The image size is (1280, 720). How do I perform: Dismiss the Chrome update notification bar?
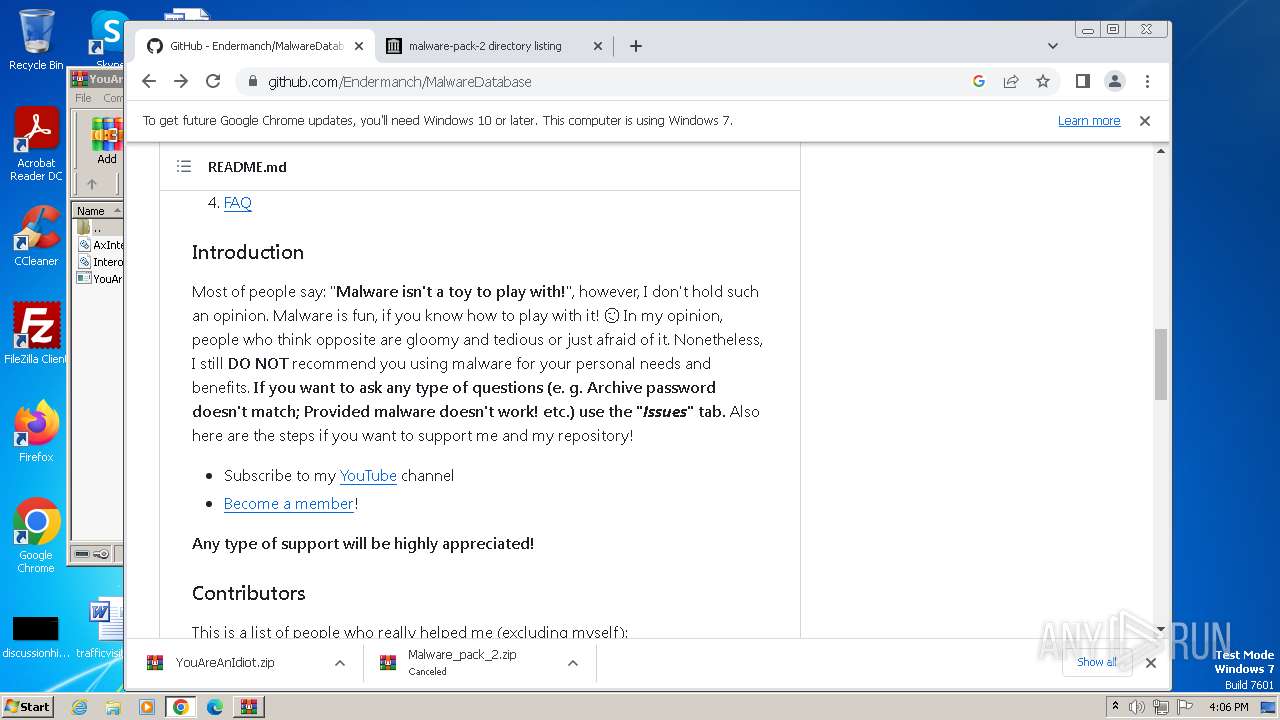[1145, 121]
